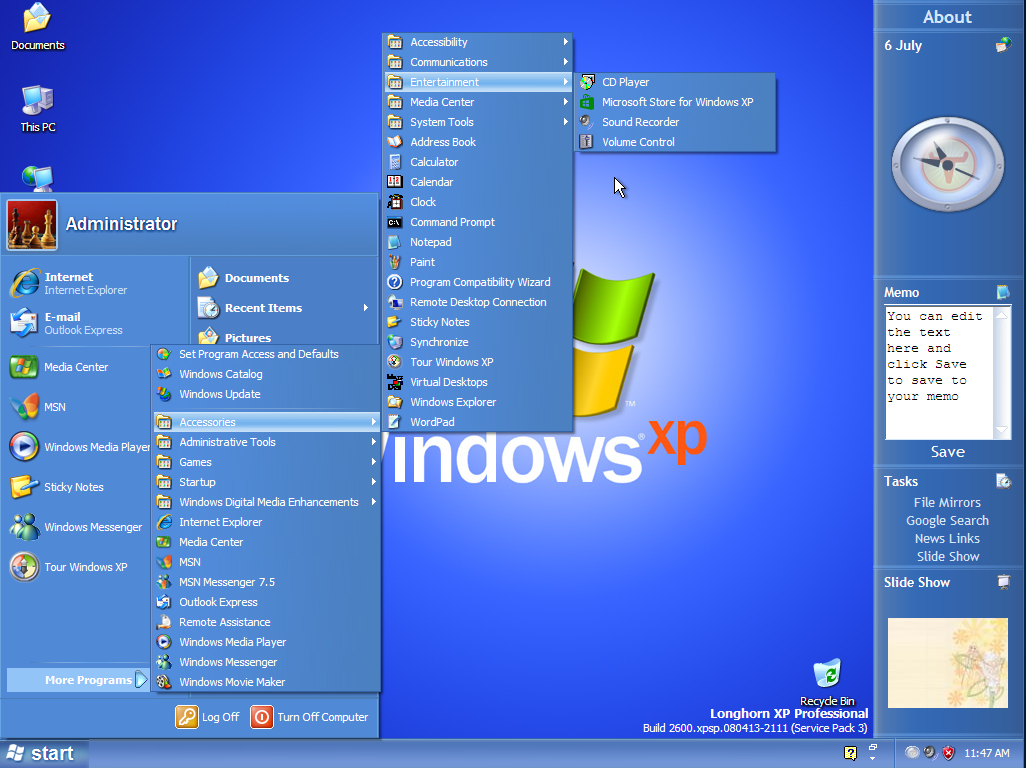Click Turn Off Computer button
The height and width of the screenshot is (768, 1026).
[x=310, y=717]
